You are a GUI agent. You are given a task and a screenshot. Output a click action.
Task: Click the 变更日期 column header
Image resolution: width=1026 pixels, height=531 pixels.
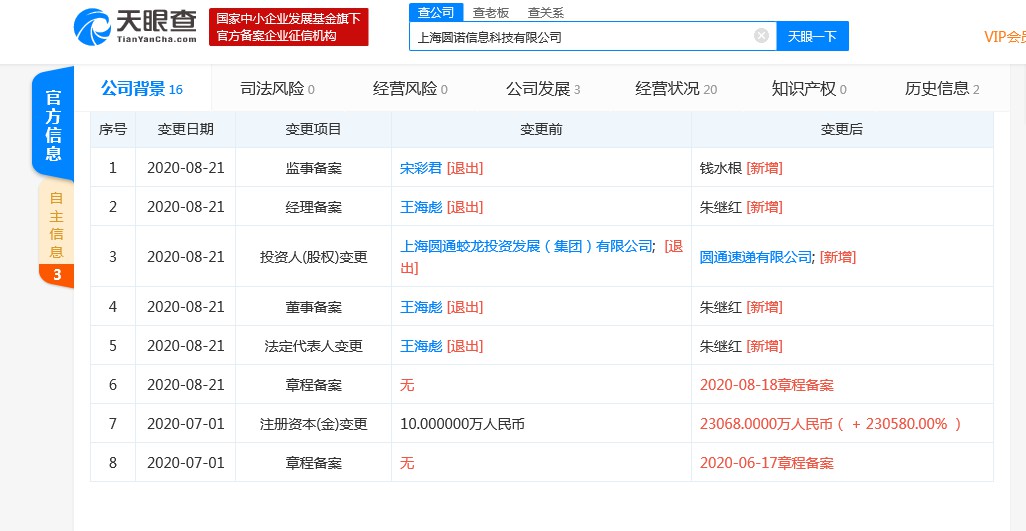(185, 129)
